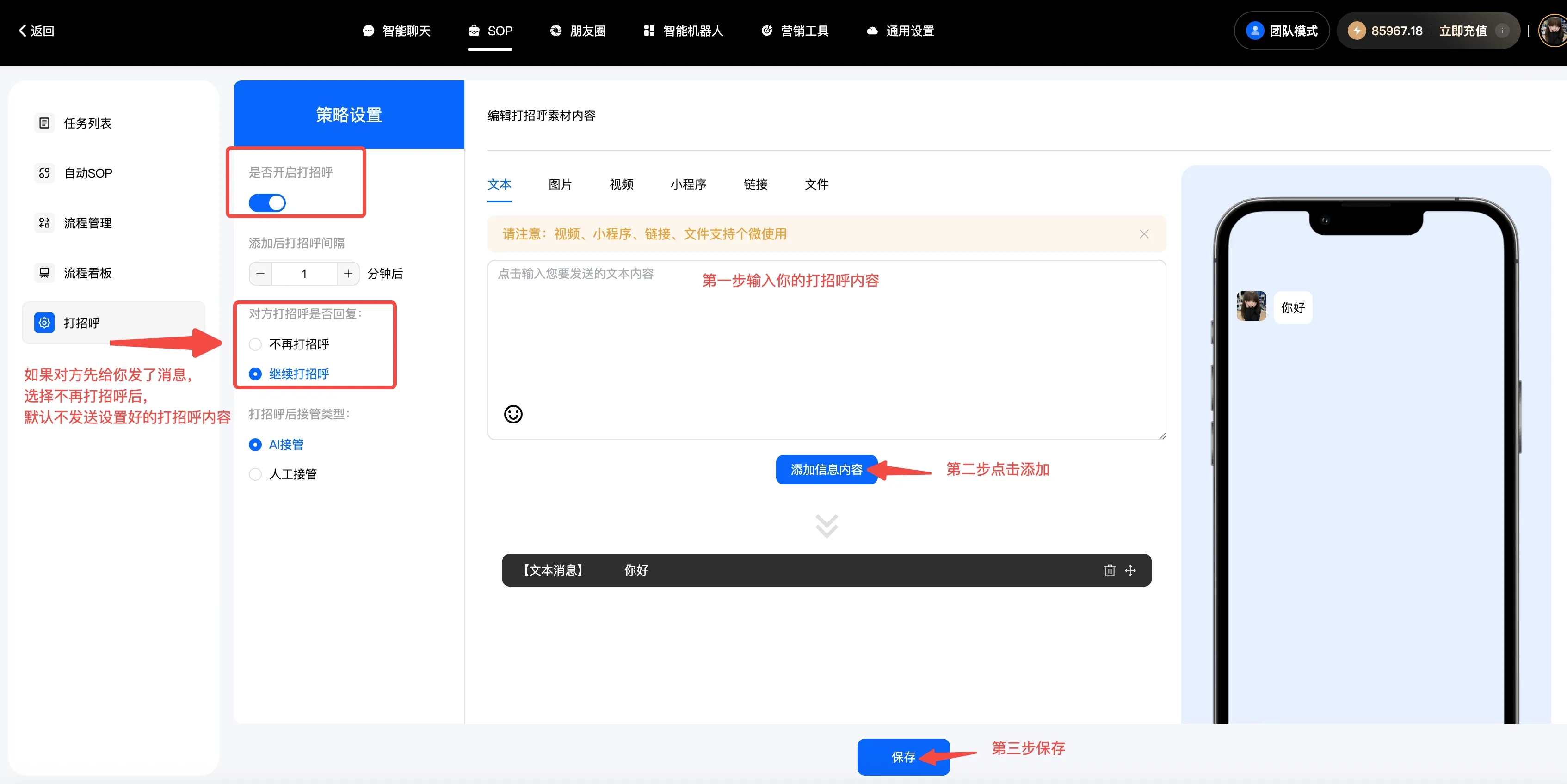
Task: Increase greeting interval with plus button
Action: [x=348, y=274]
